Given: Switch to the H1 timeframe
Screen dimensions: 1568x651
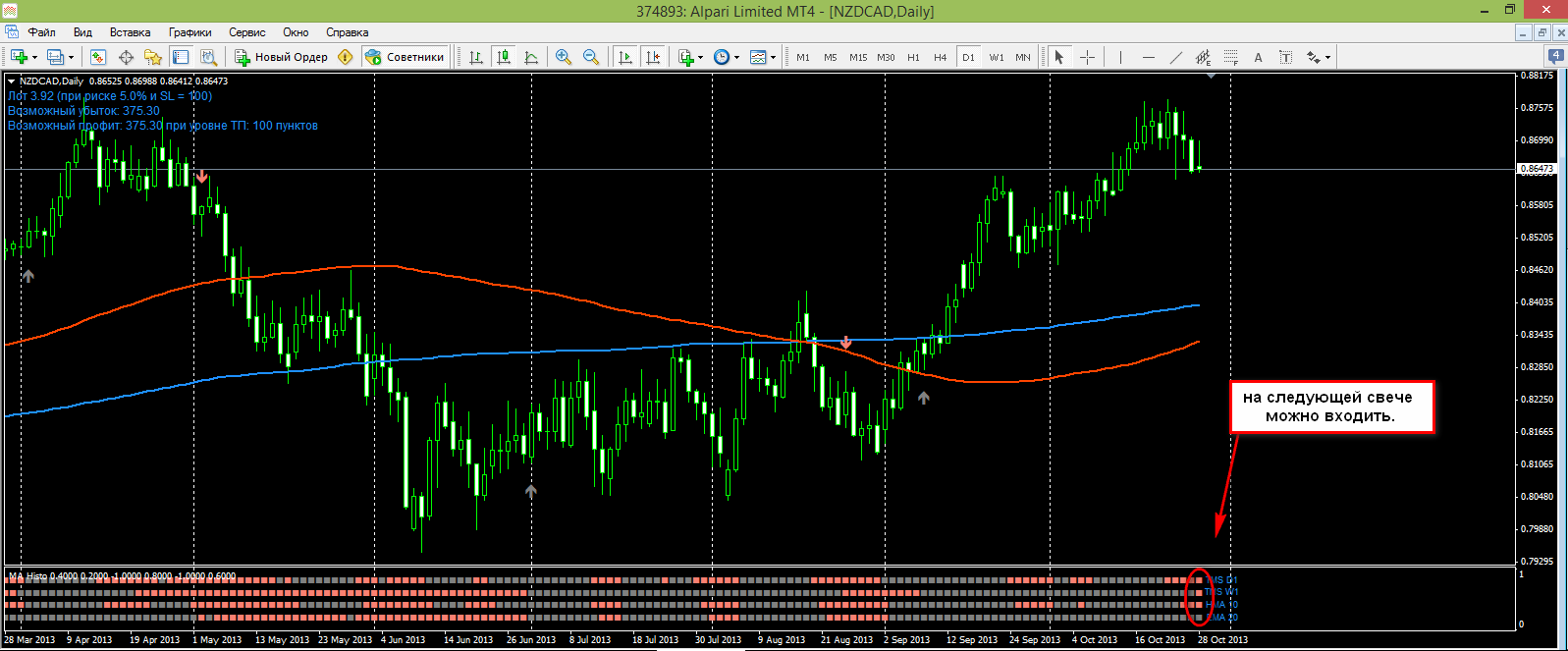Looking at the screenshot, I should tap(913, 57).
